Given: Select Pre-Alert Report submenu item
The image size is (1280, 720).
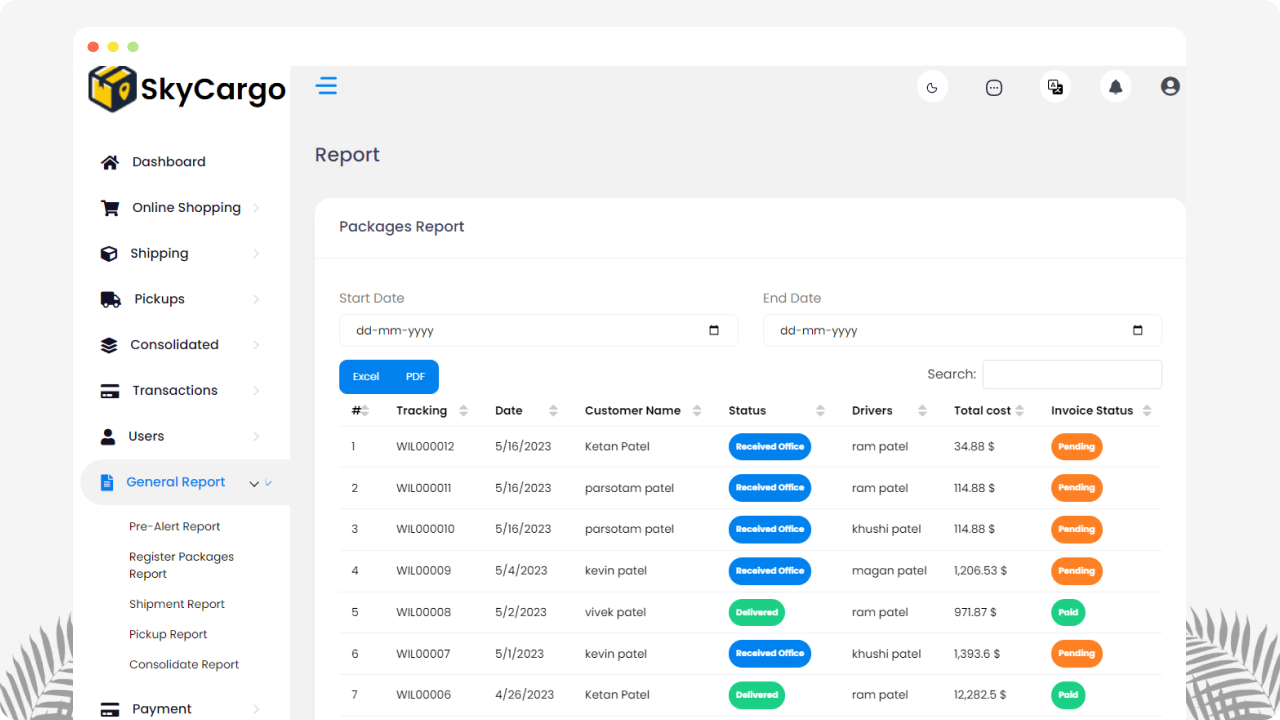Looking at the screenshot, I should [x=174, y=527].
